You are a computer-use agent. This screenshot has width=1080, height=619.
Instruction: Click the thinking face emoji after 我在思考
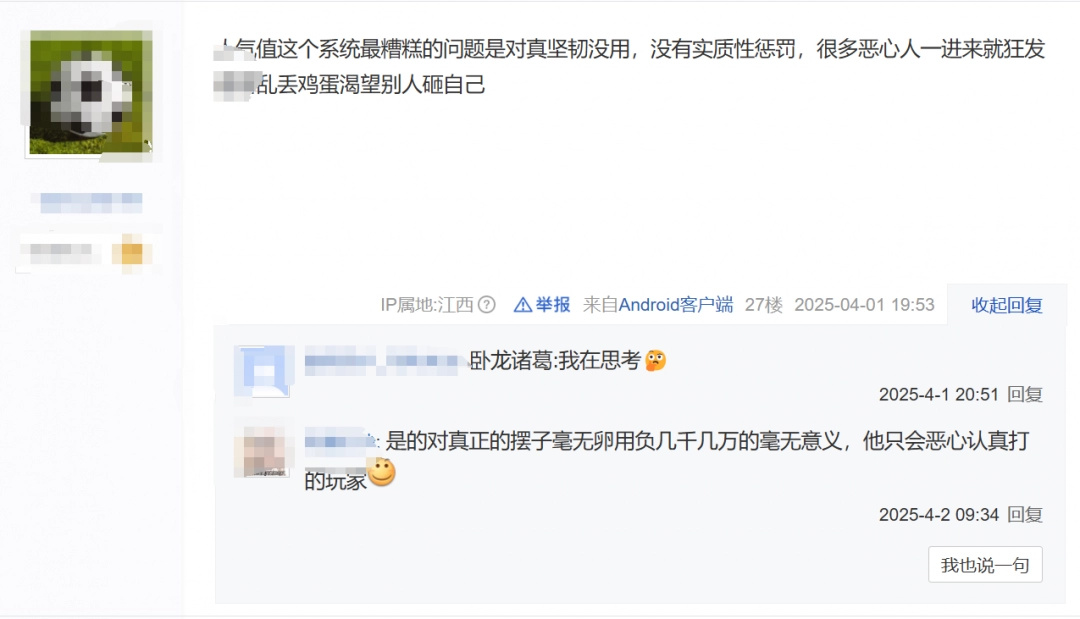point(656,361)
